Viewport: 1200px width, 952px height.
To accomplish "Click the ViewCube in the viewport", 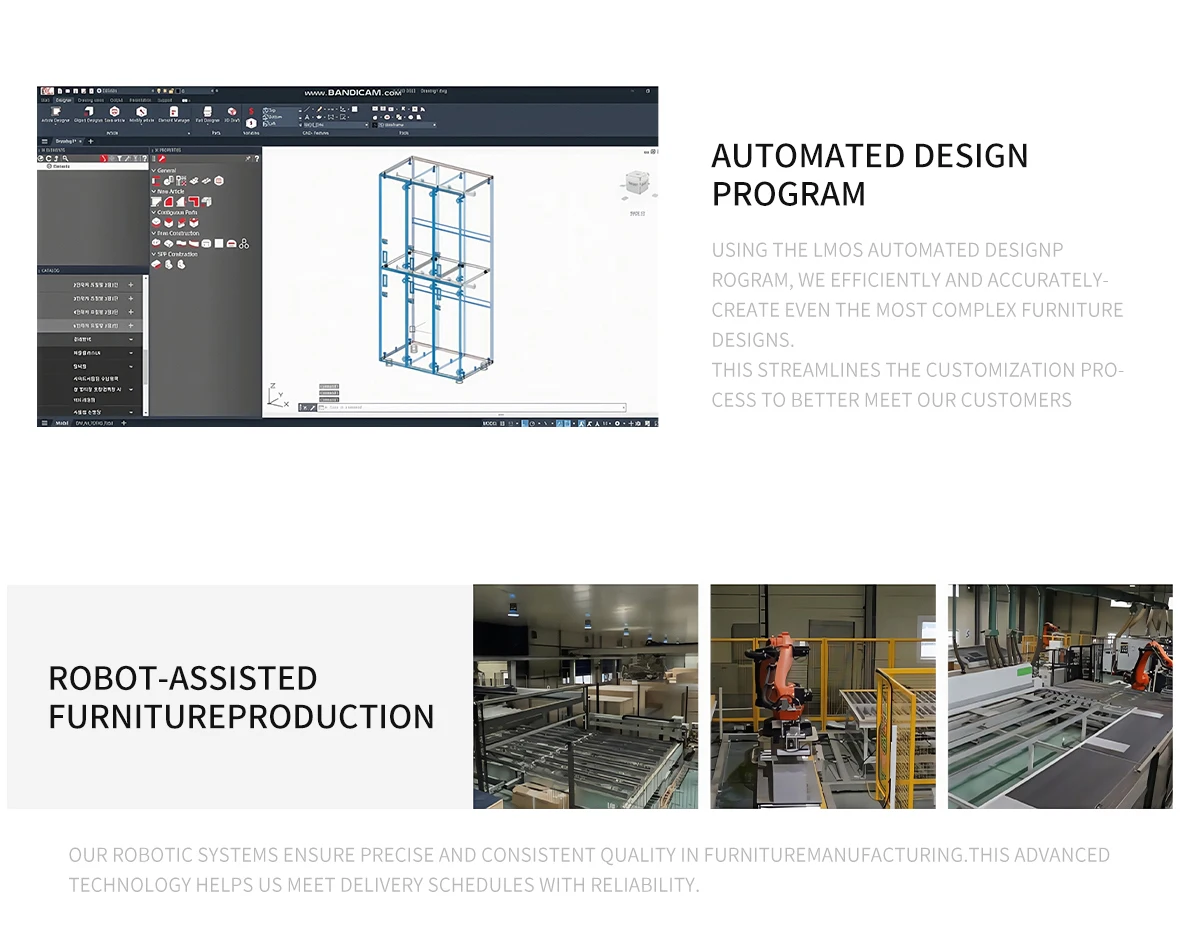I will (x=635, y=184).
